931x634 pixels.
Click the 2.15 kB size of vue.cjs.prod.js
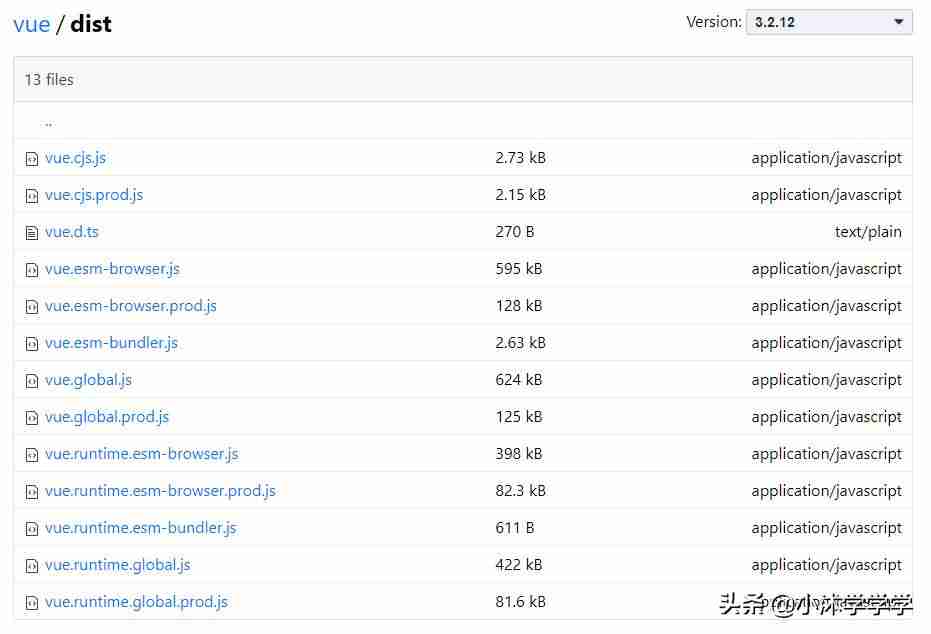[521, 195]
